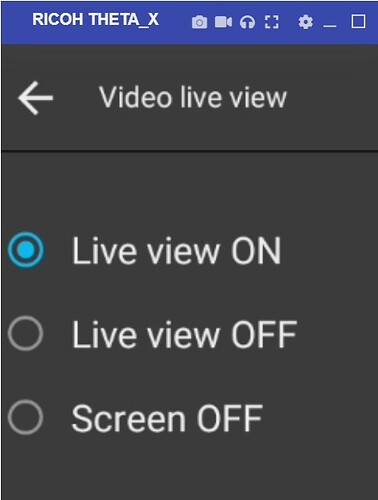Click the RICOH THETA_X window title text
The height and width of the screenshot is (500, 378).
(95, 20)
